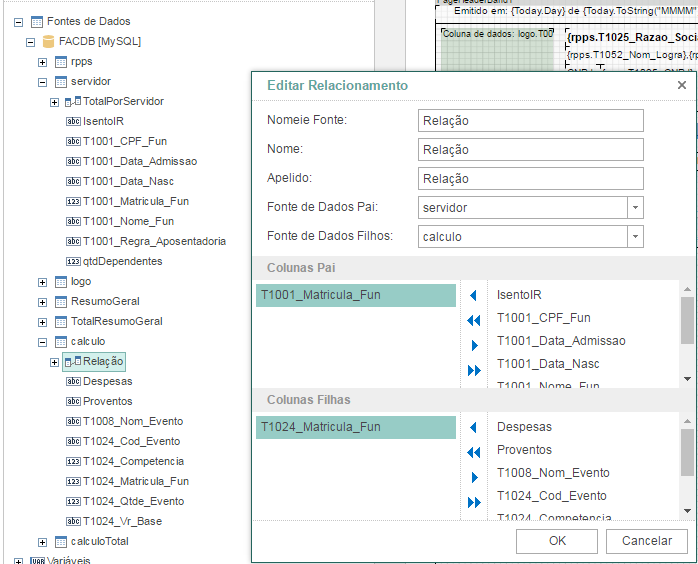Click the Relação relation icon
This screenshot has height=564, width=698.
click(73, 361)
